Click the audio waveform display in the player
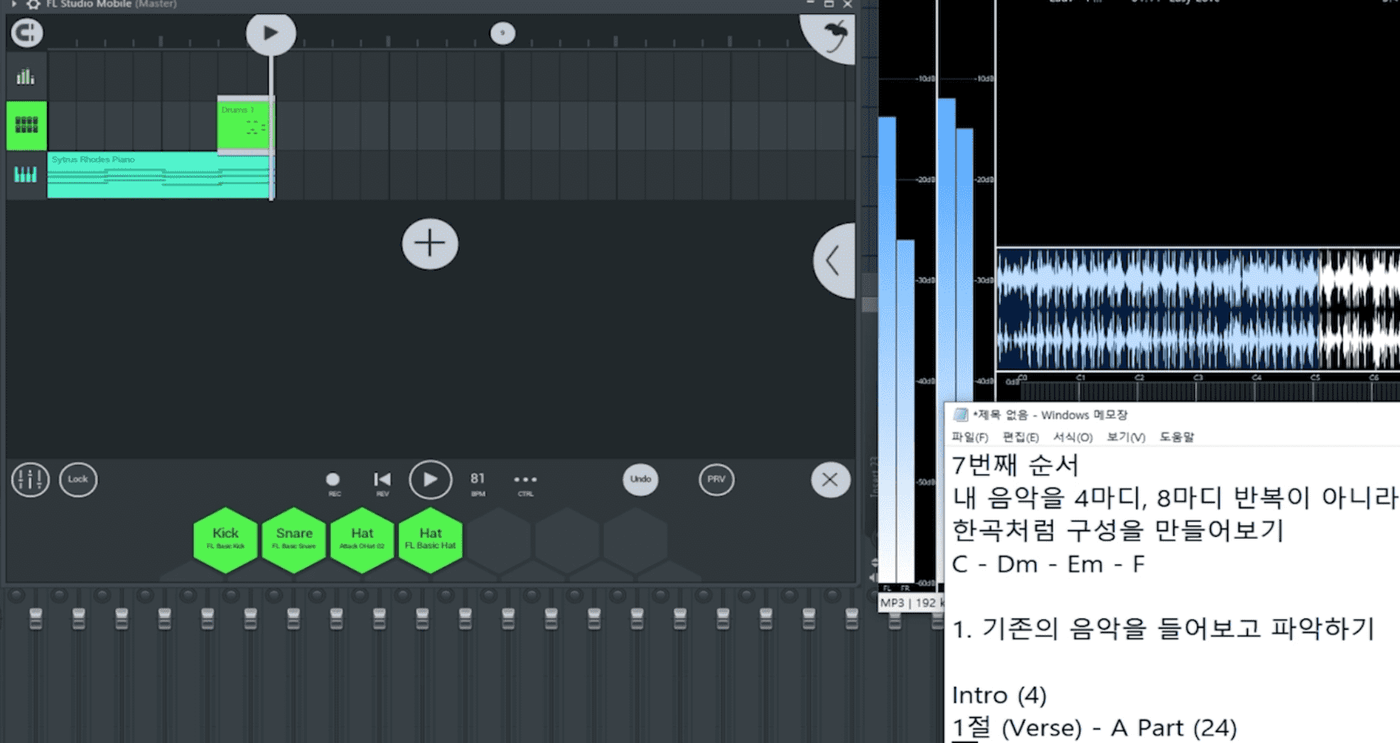This screenshot has width=1400, height=743. pos(1198,310)
